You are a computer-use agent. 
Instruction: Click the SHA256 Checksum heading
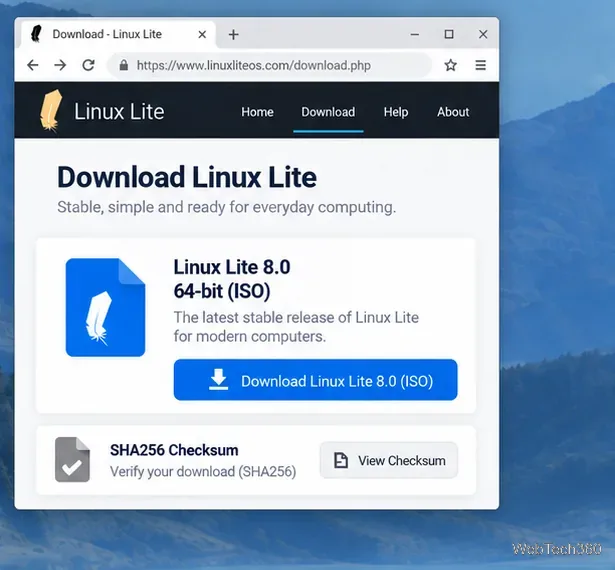[174, 450]
